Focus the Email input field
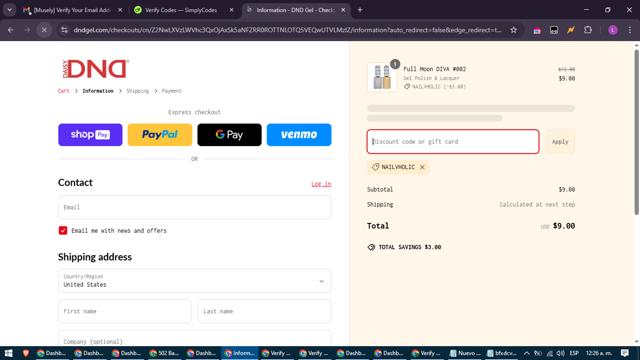 195,207
